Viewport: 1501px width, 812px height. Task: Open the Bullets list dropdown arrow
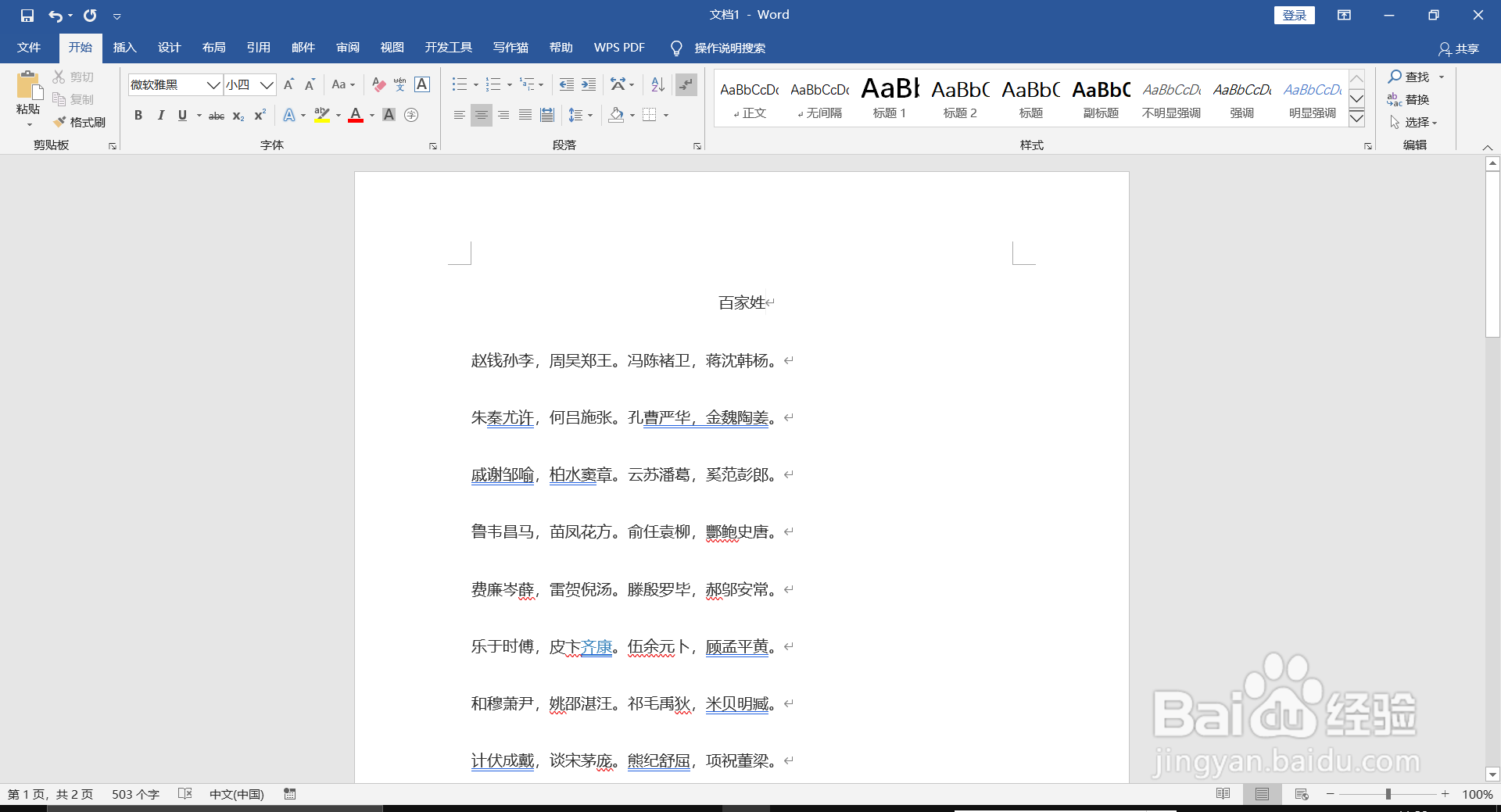[x=475, y=85]
